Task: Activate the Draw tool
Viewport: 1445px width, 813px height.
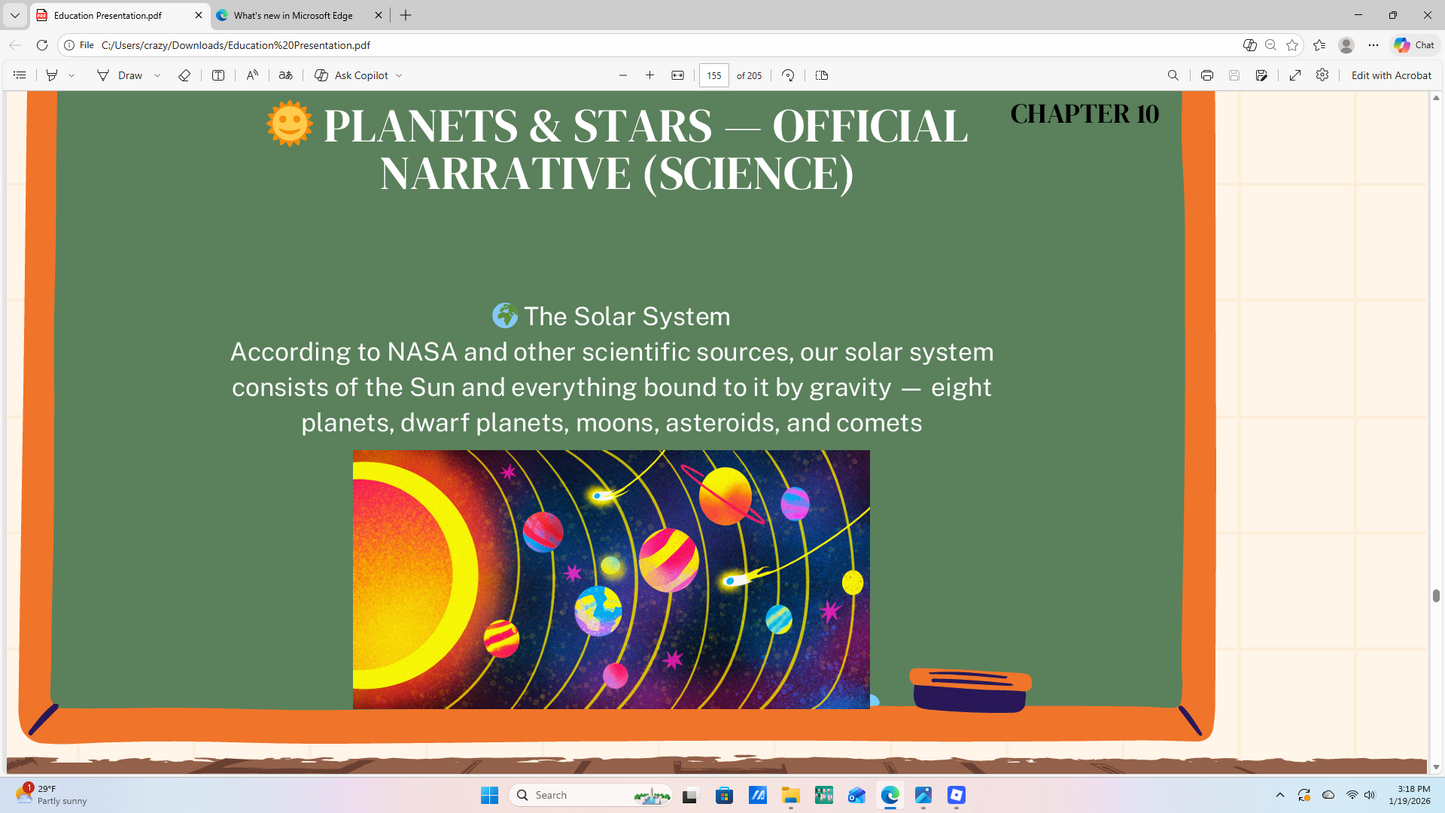Action: [120, 75]
